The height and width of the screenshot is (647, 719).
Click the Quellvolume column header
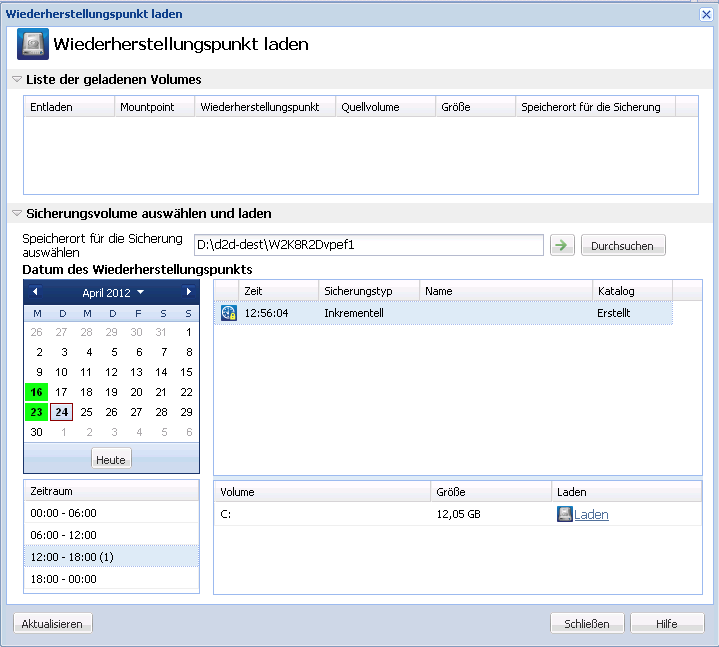point(386,107)
